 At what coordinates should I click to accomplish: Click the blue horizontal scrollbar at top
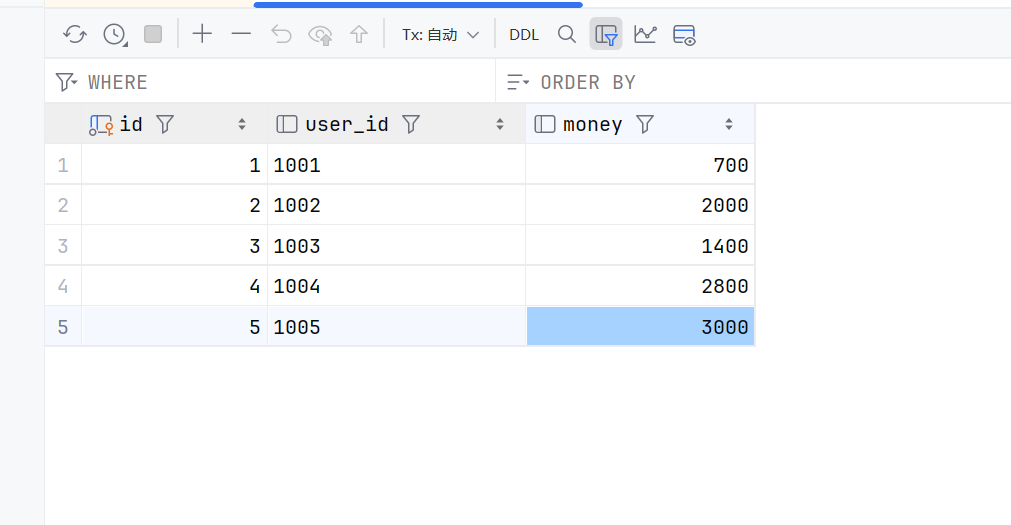click(418, 5)
